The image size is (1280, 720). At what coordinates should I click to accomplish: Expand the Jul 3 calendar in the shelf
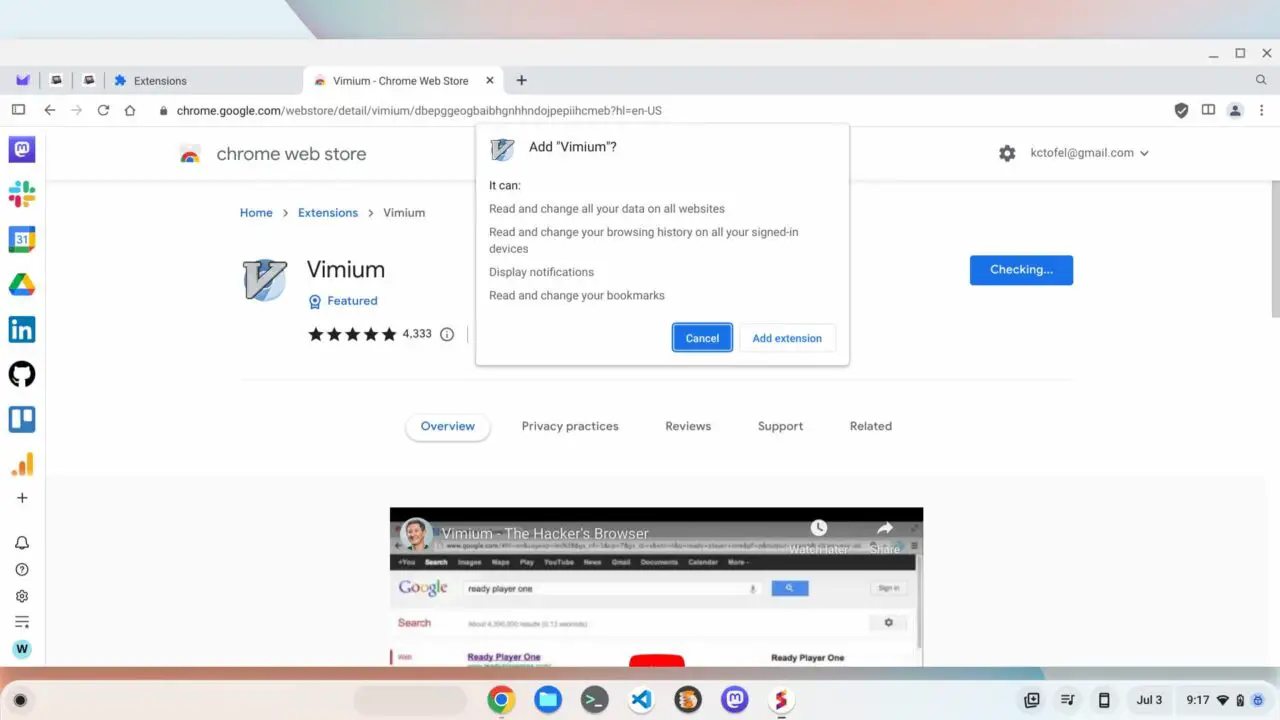pyautogui.click(x=1149, y=700)
